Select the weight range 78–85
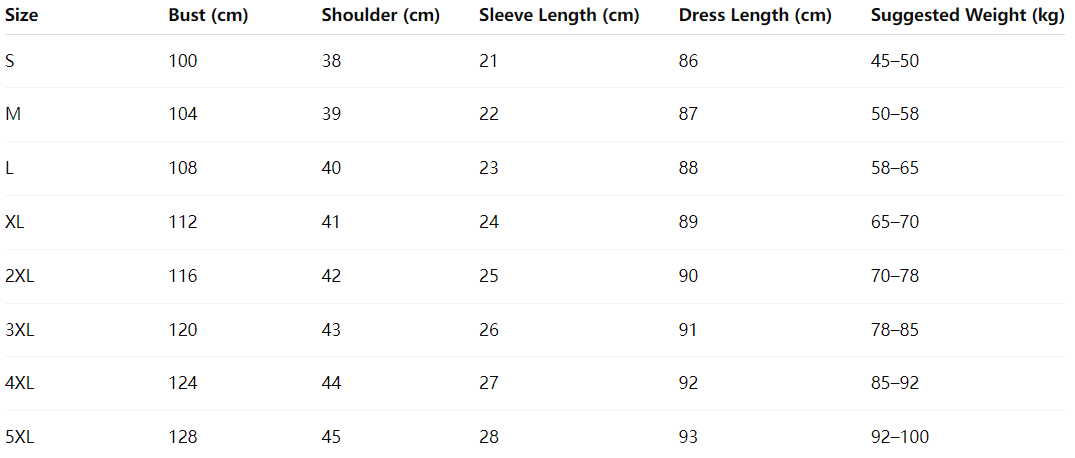This screenshot has height=458, width=1075. [x=895, y=330]
